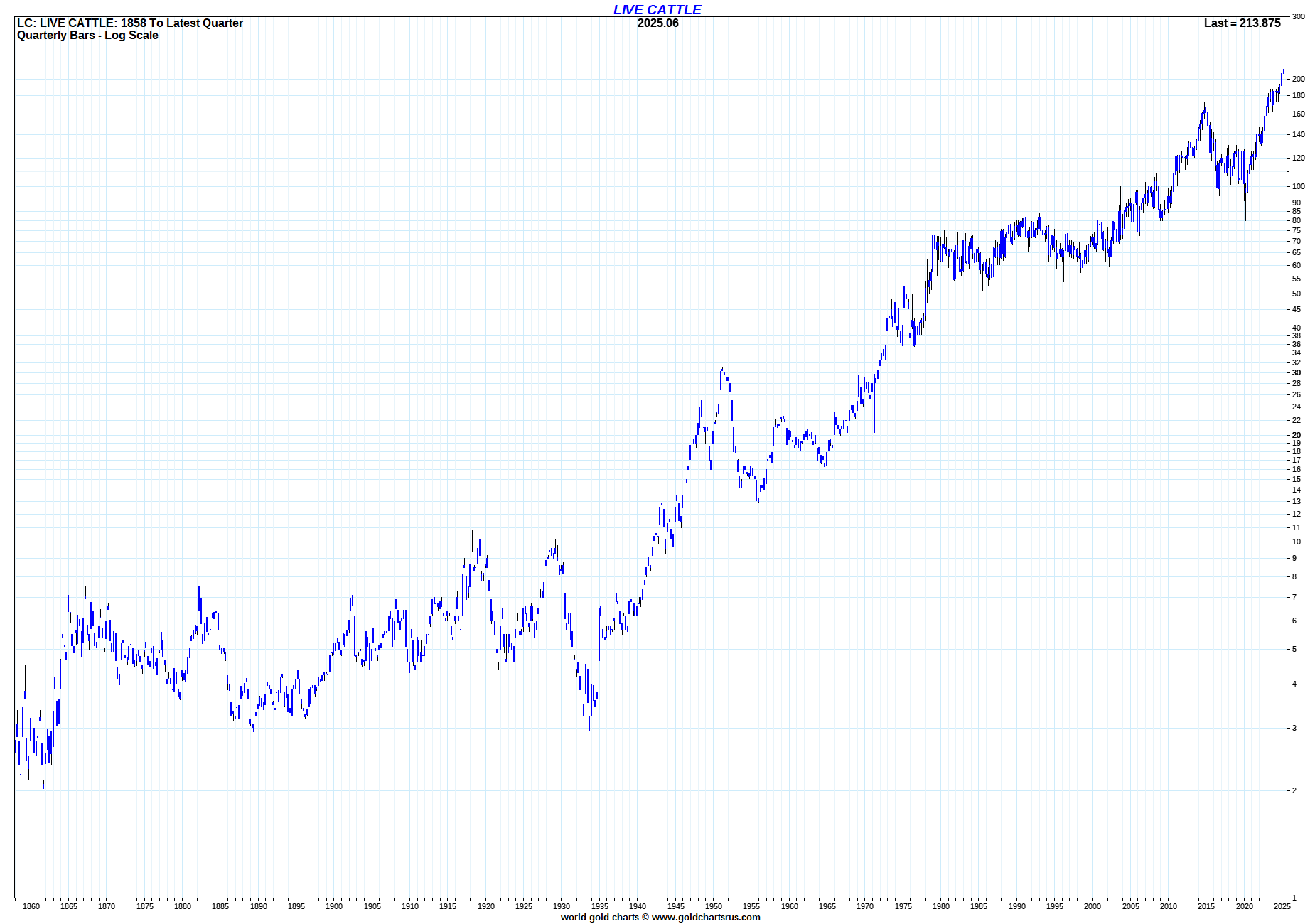This screenshot has width=1315, height=924.
Task: Click the 1985 x-axis year label
Action: click(x=979, y=906)
